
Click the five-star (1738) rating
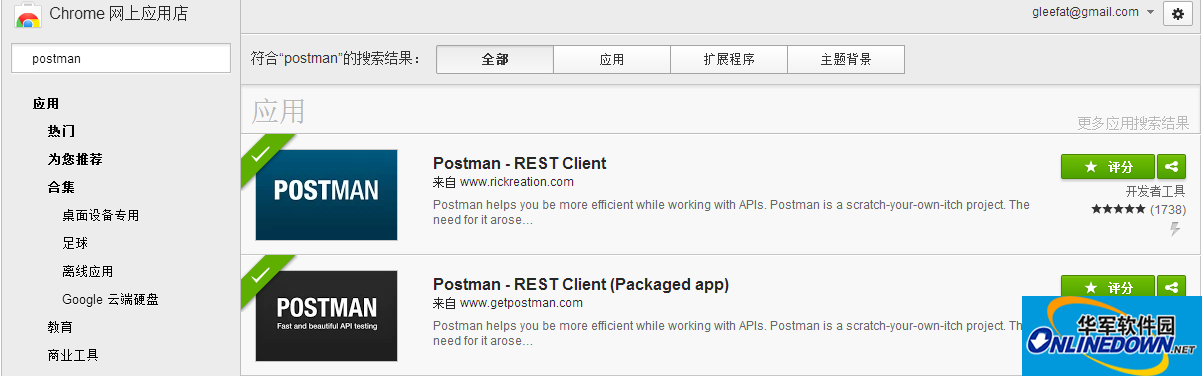point(1138,210)
